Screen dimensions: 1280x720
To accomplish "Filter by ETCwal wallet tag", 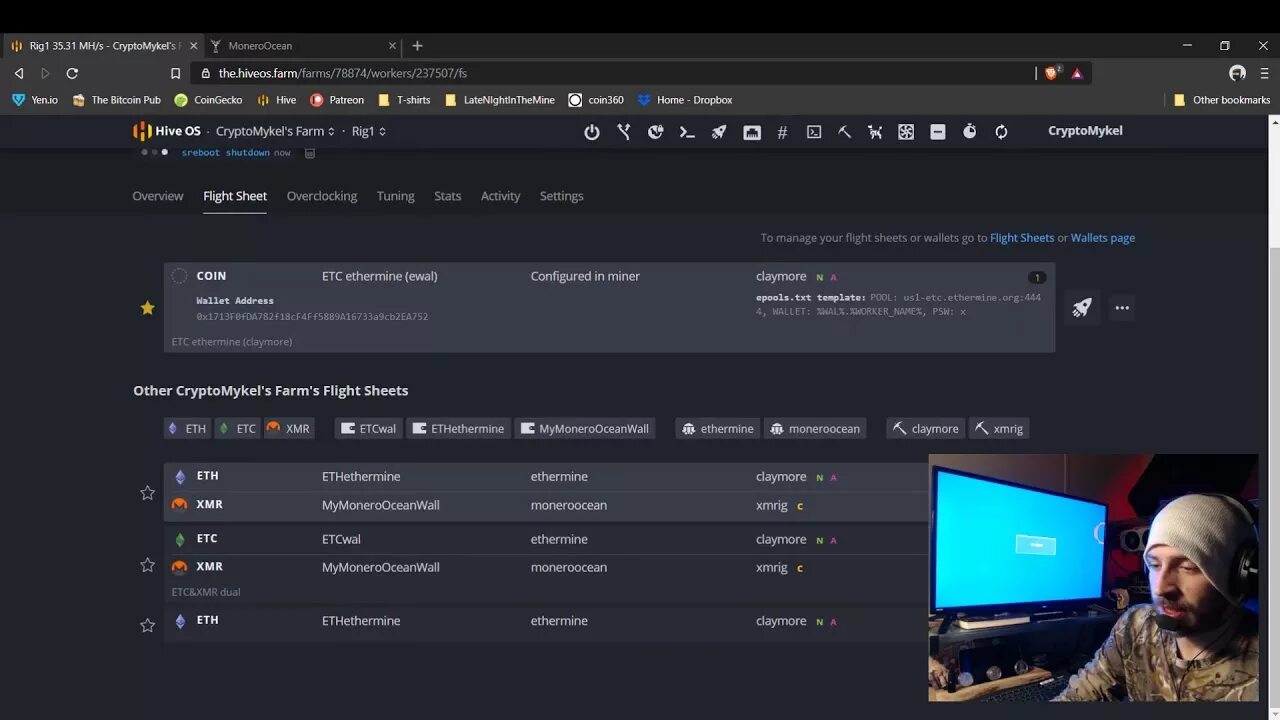I will tap(368, 428).
